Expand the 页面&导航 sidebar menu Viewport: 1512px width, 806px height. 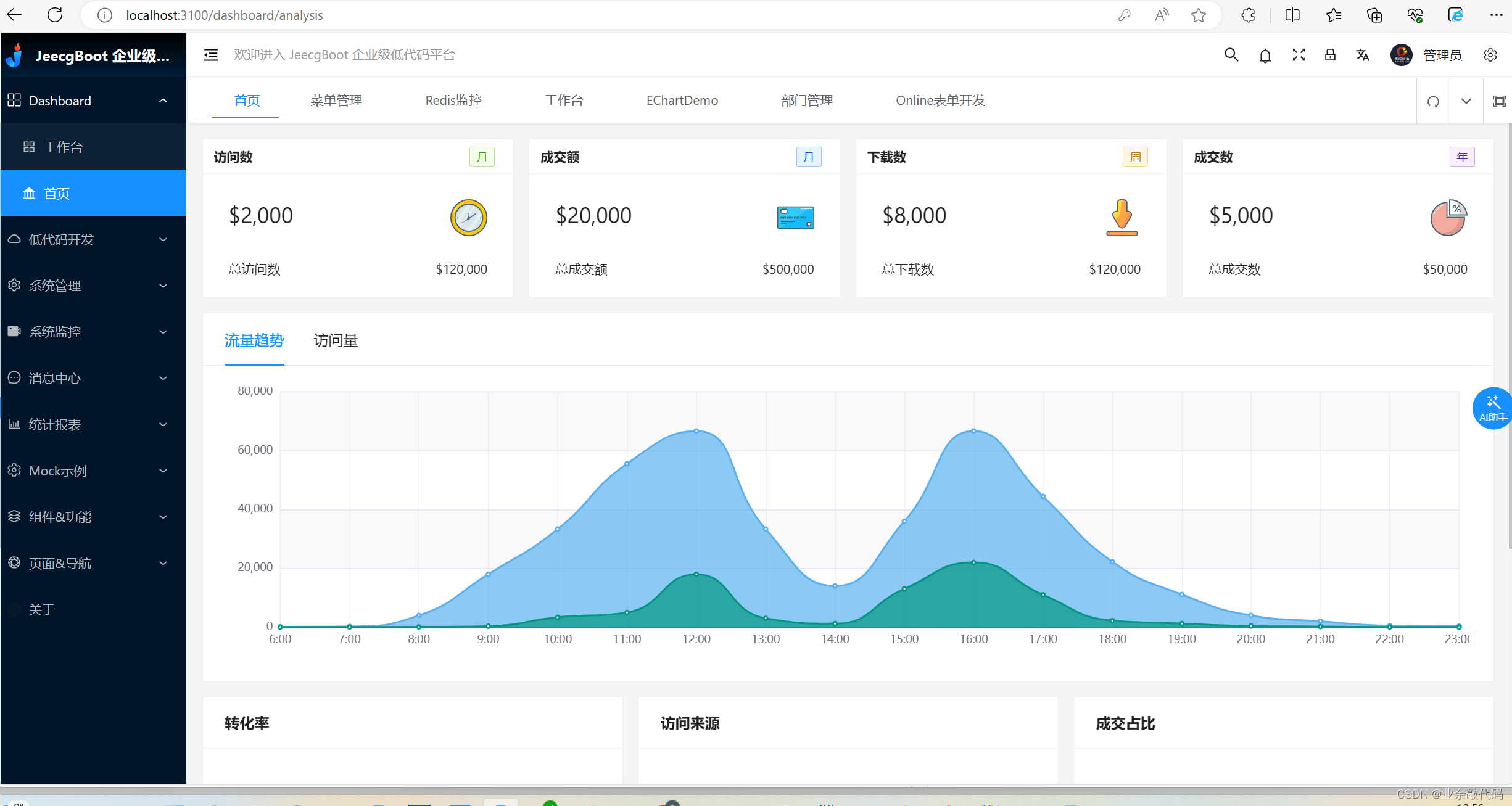pos(93,563)
